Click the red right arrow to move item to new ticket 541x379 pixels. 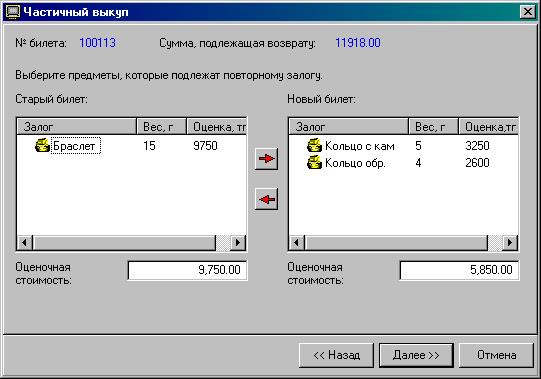(x=266, y=159)
